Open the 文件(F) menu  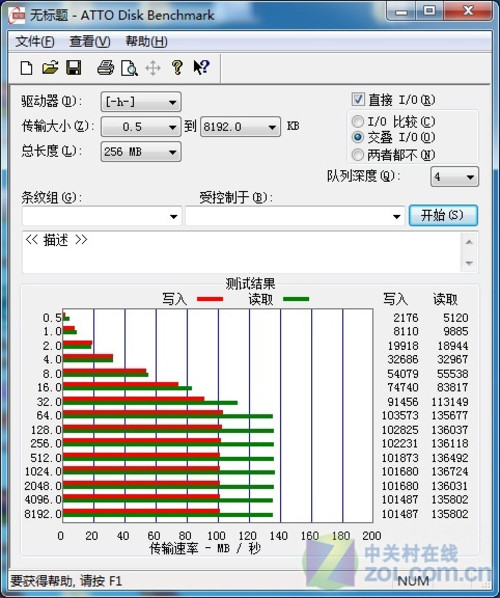[34, 41]
